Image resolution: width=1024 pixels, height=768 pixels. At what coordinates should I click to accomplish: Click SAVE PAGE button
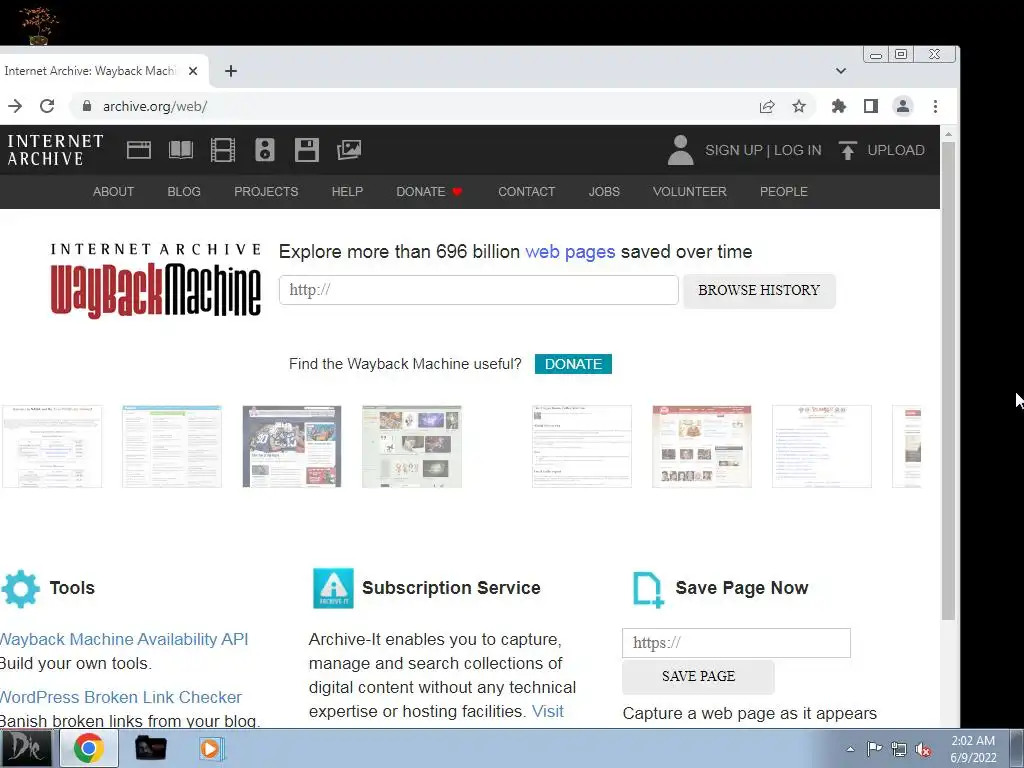698,677
